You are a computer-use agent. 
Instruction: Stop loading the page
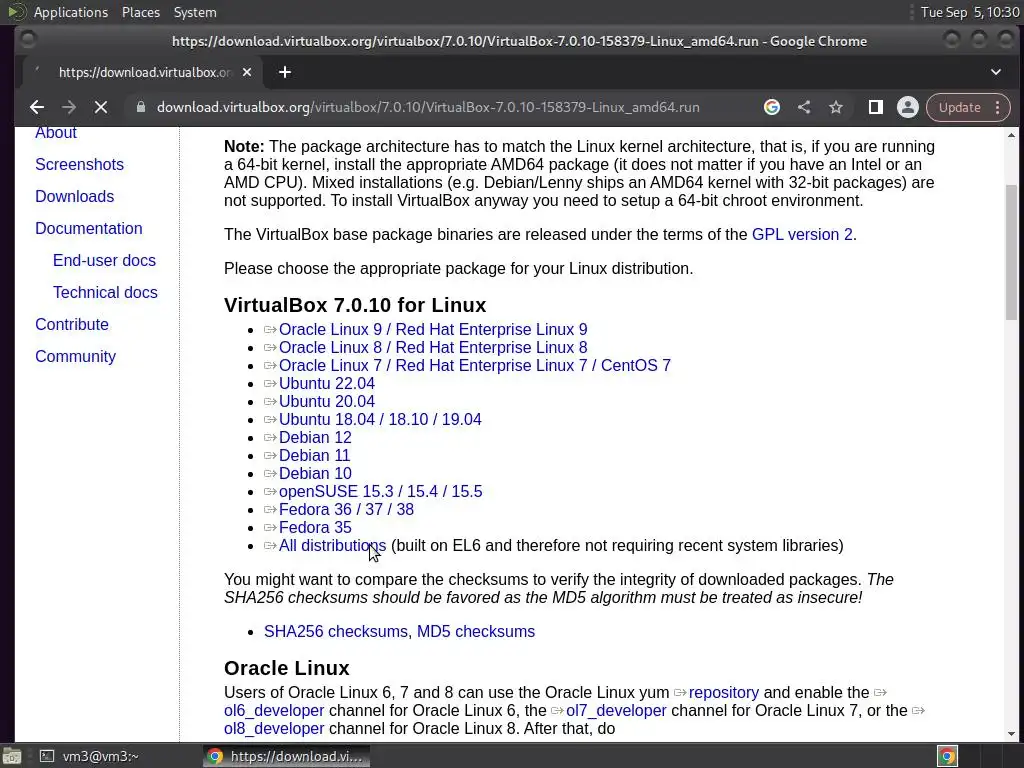click(x=101, y=107)
